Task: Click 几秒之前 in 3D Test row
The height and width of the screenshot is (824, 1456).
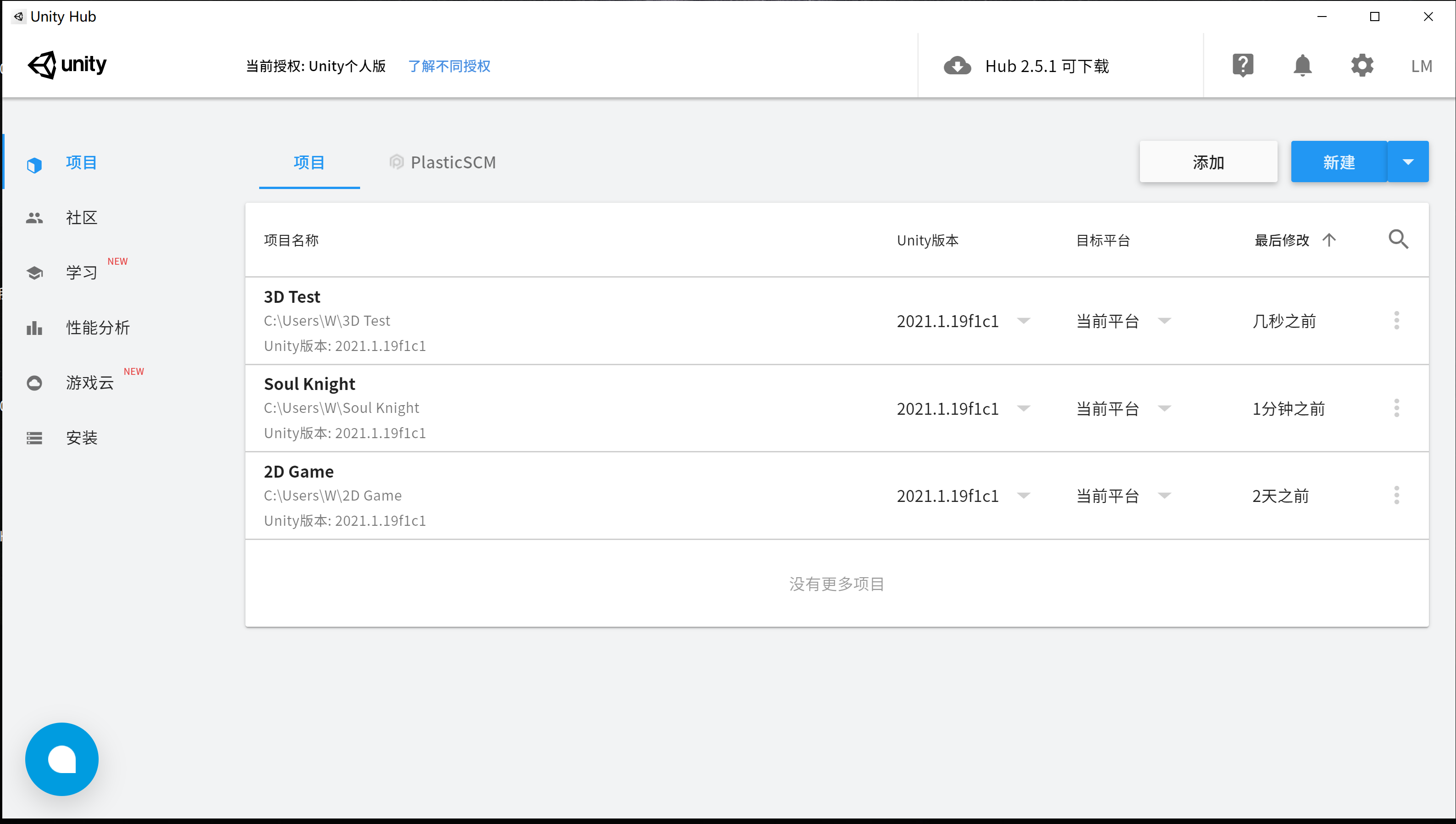Action: pyautogui.click(x=1284, y=322)
